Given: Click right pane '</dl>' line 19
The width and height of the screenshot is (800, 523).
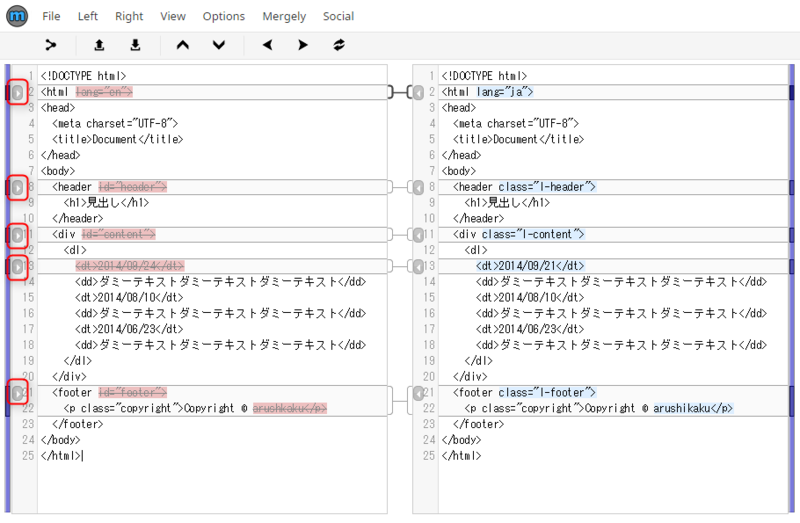Looking at the screenshot, I should click(479, 361).
